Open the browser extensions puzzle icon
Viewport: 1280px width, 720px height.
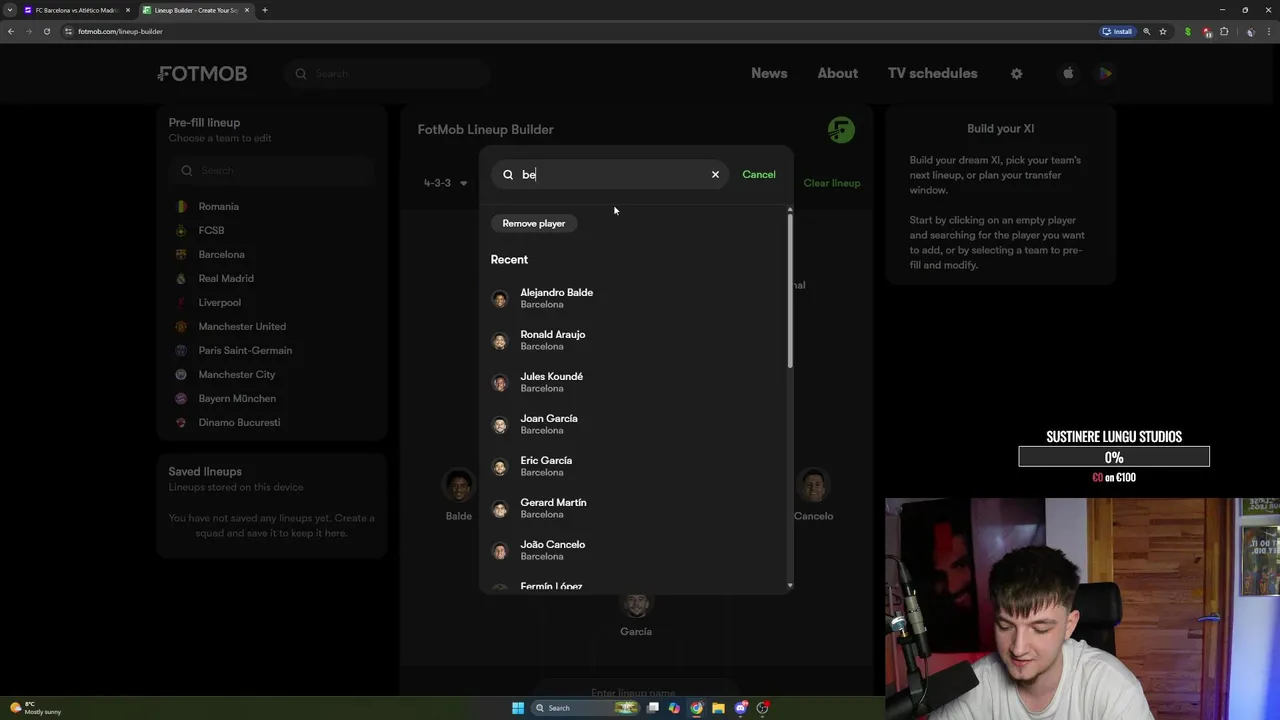click(x=1224, y=31)
